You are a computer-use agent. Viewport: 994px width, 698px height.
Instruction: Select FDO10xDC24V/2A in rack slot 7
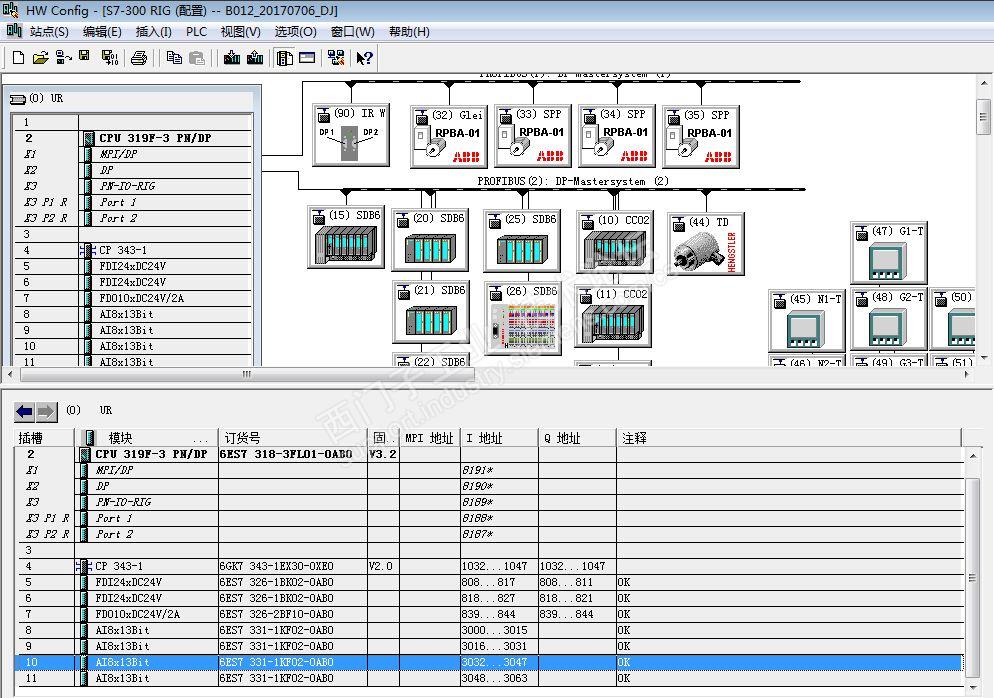click(141, 299)
